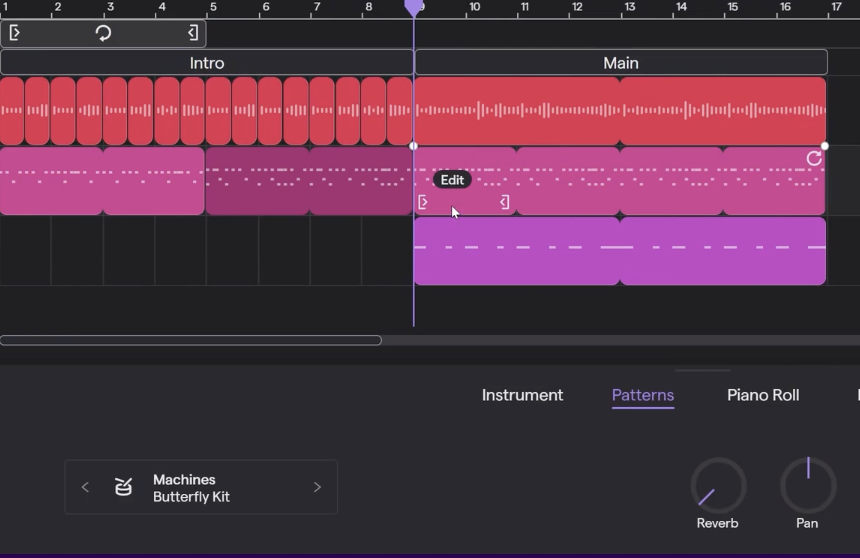Viewport: 860px width, 558px height.
Task: Click the Pan knob
Action: (808, 485)
